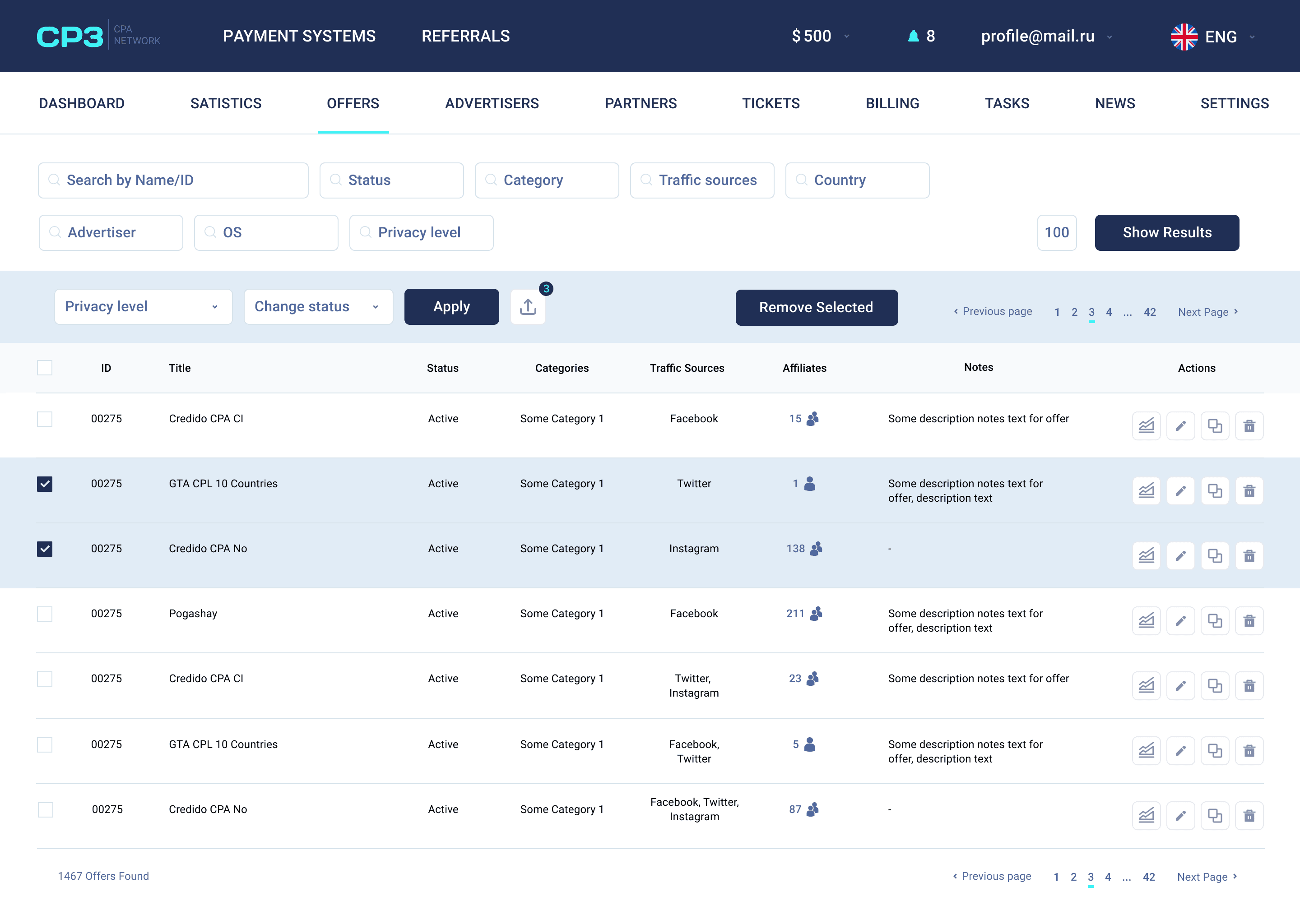Click the export upload icon with badge 3

point(528,307)
